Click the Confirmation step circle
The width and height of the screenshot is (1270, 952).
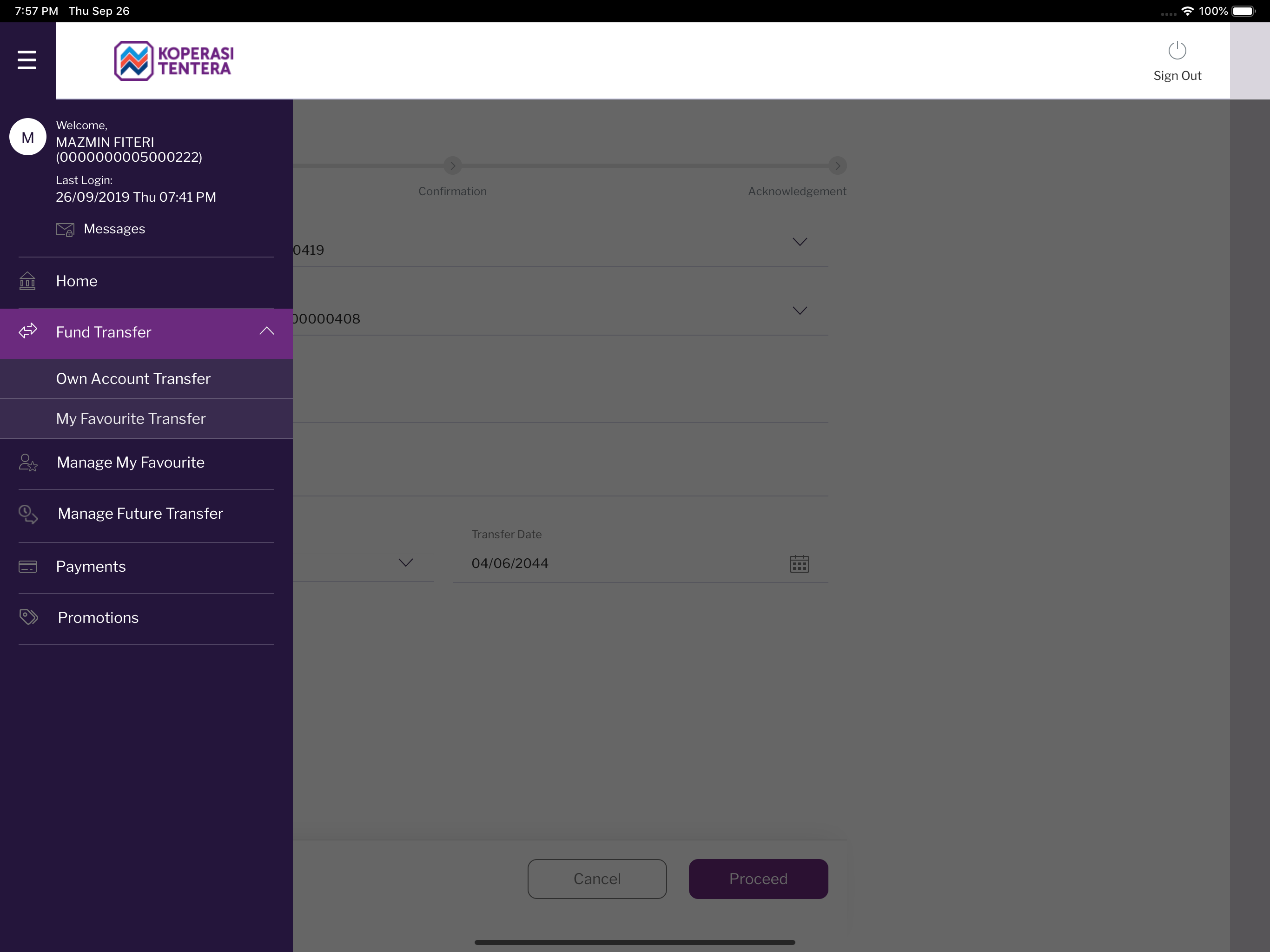pyautogui.click(x=452, y=166)
